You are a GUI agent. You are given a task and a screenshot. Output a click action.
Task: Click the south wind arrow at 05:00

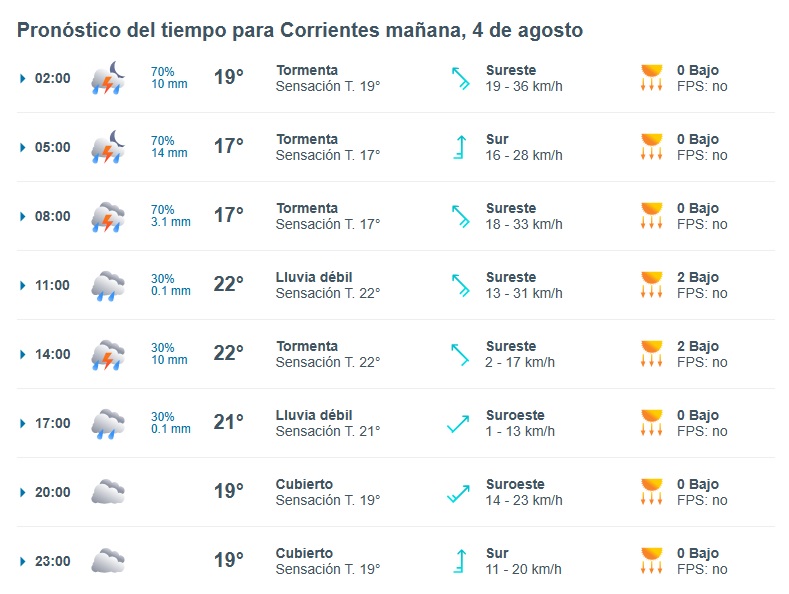[x=460, y=147]
